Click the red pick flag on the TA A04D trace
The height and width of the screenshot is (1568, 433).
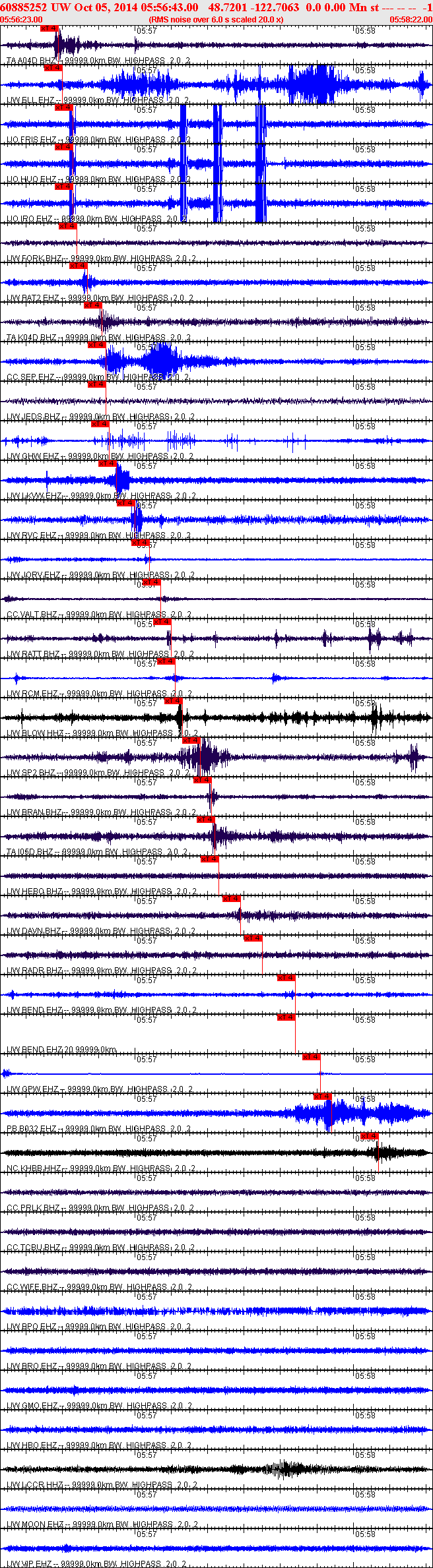(x=49, y=28)
